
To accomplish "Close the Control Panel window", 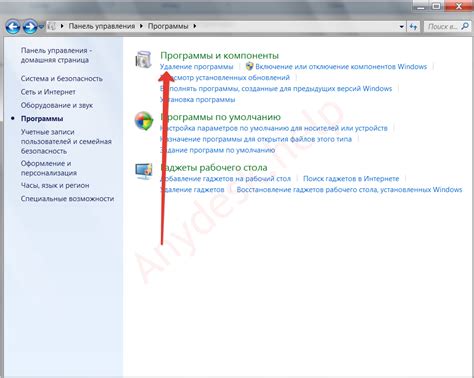I will tap(459, 6).
